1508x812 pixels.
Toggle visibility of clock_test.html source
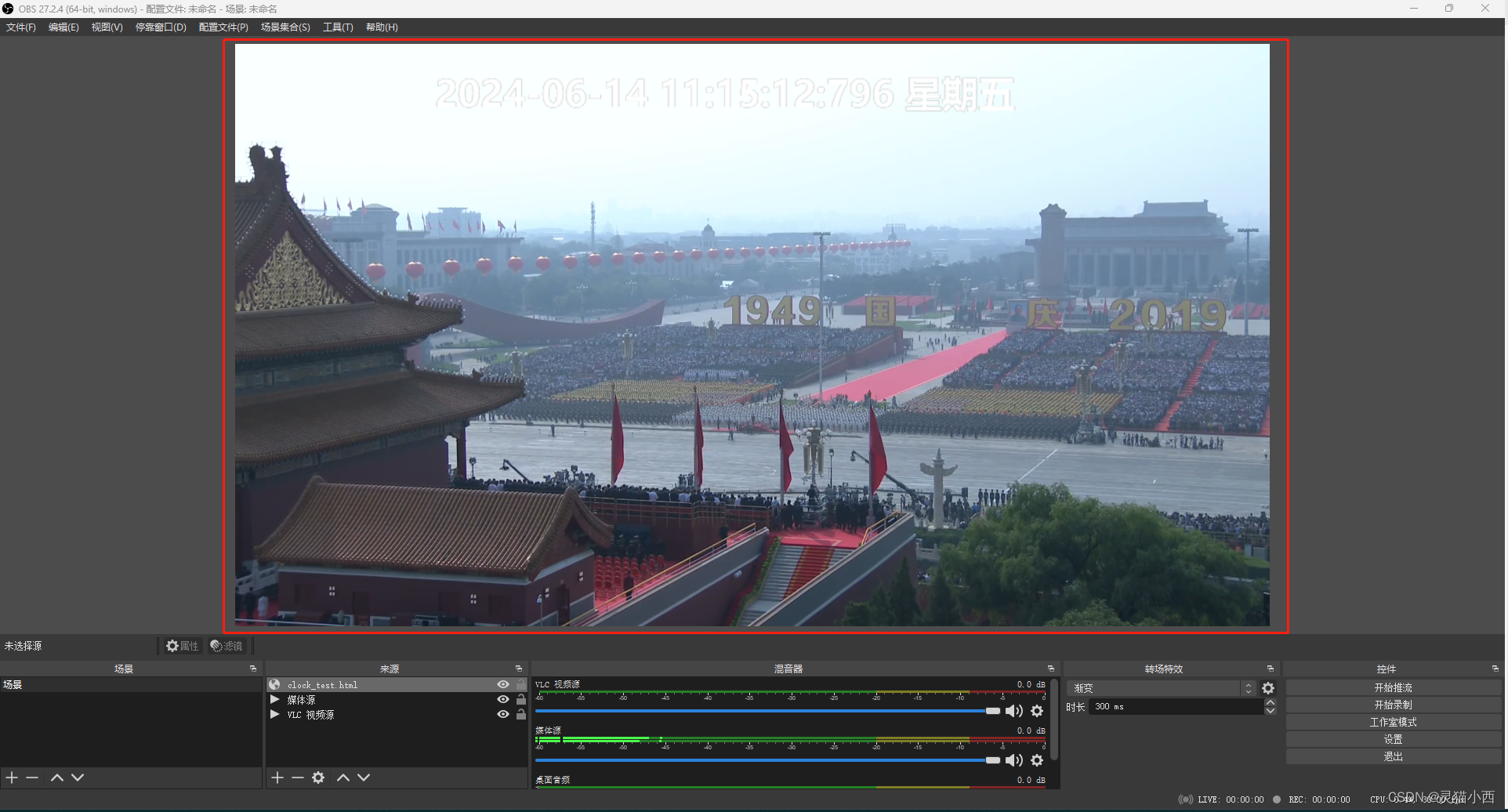tap(503, 685)
